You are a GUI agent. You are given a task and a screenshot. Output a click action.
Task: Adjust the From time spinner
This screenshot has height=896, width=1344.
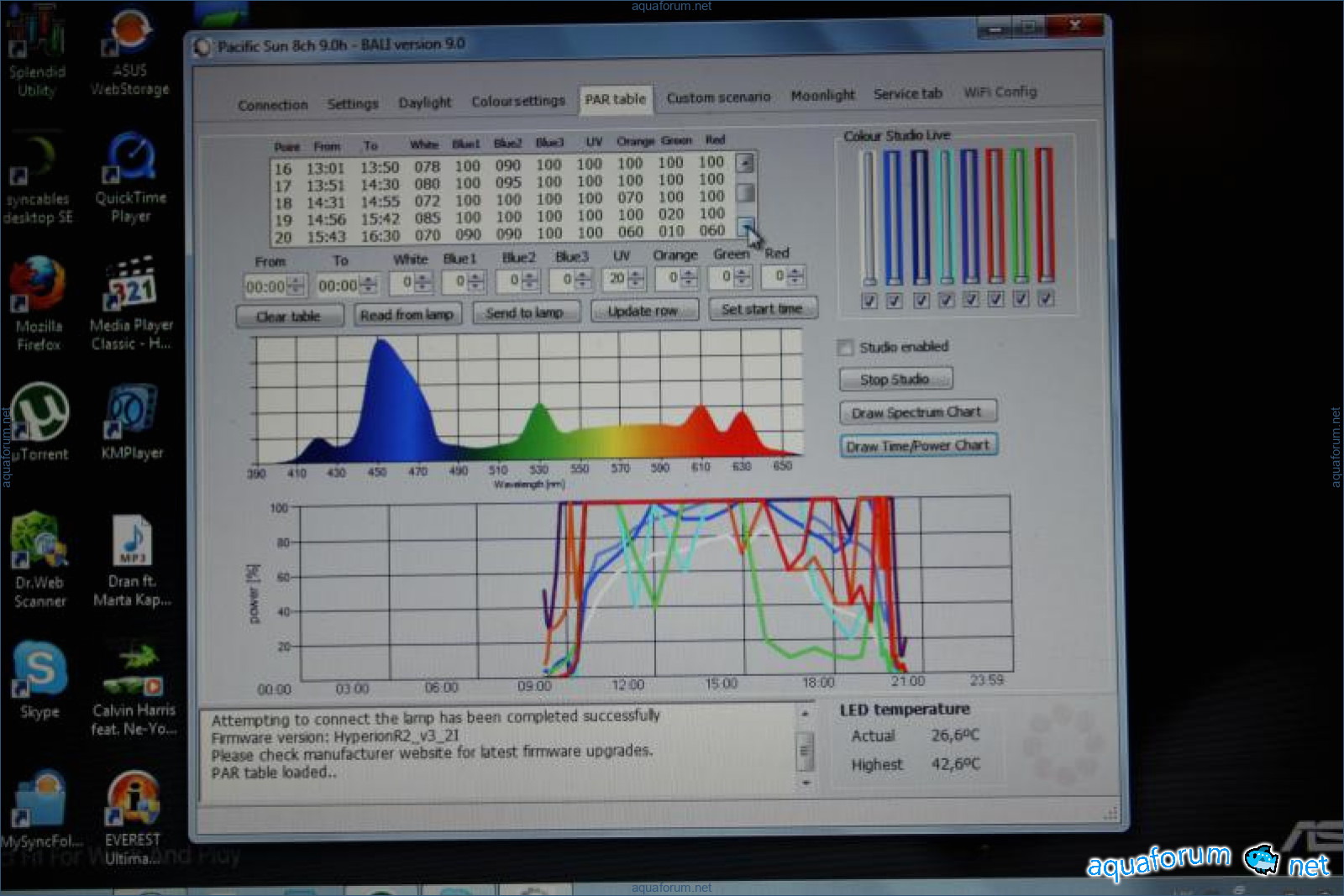click(x=296, y=286)
